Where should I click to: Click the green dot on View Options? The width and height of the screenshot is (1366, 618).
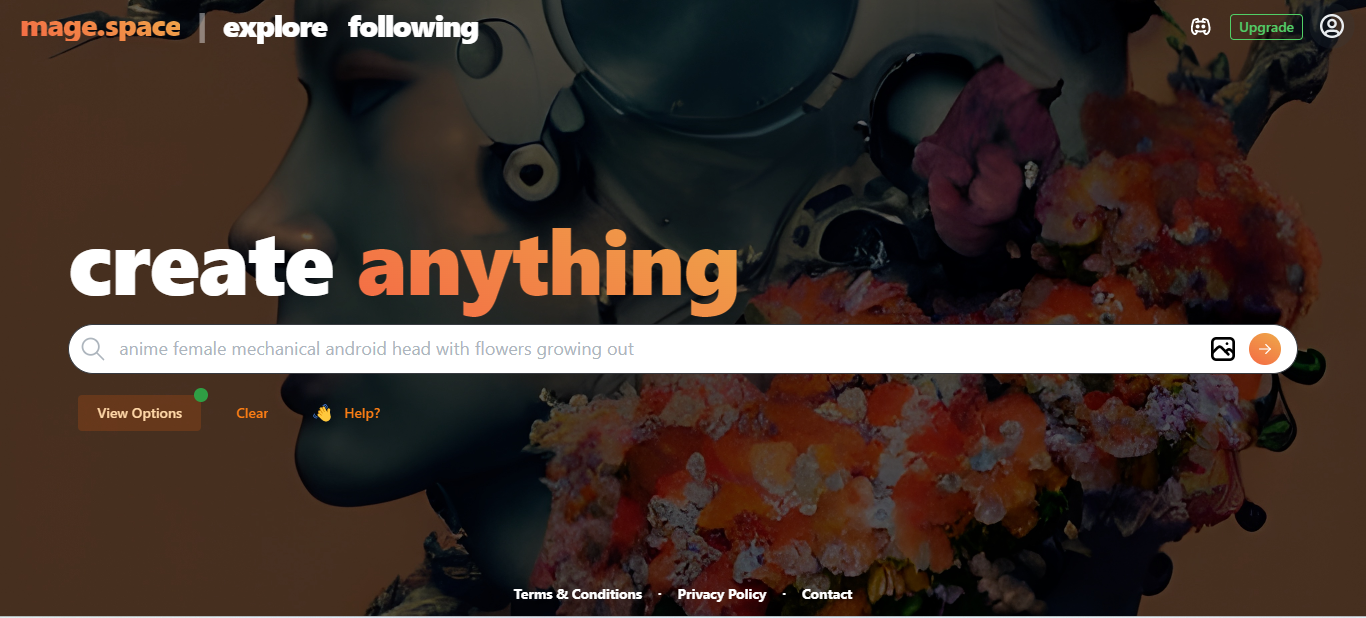(201, 395)
